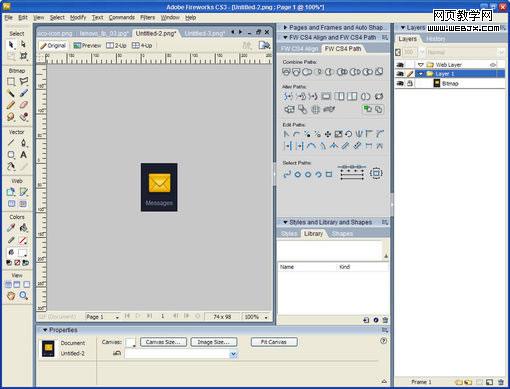Select the Text tool
Screen dimensions: 510x389
point(23,155)
